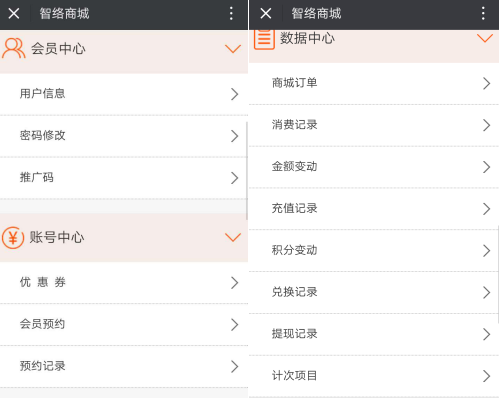Collapse the 会员中心 section chevron
The image size is (499, 398).
point(233,49)
